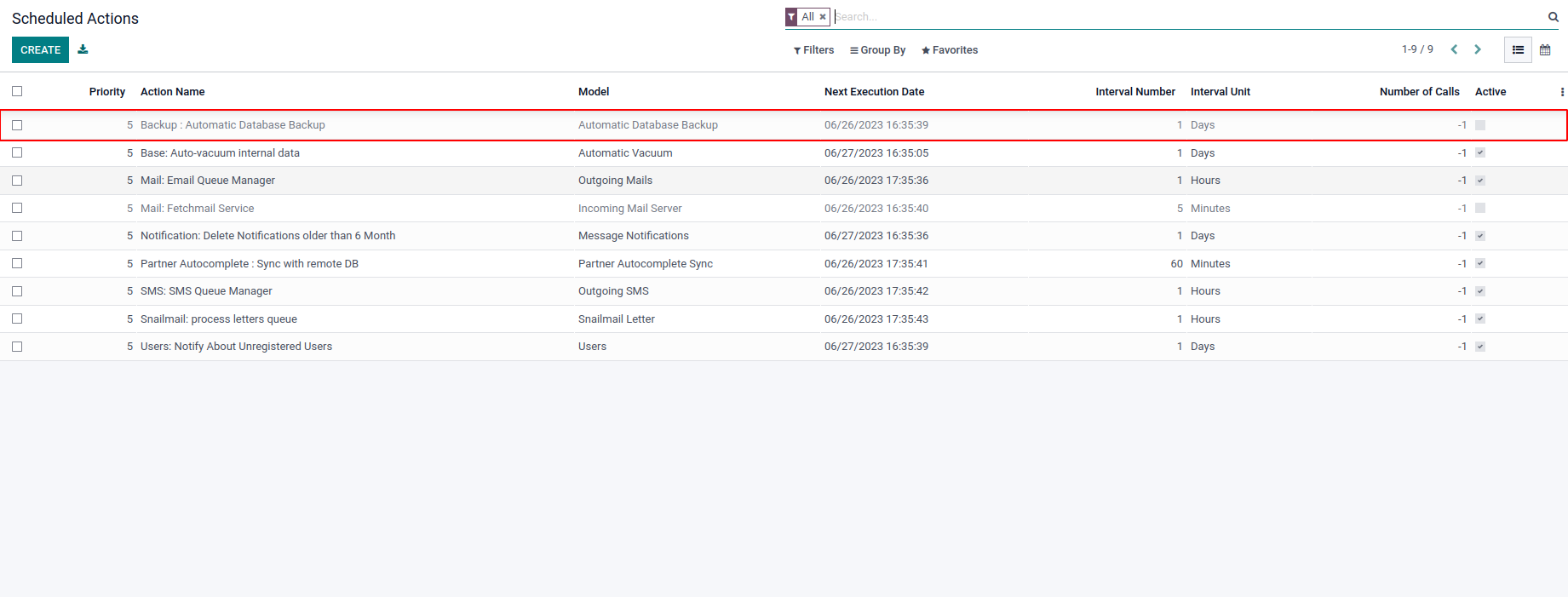
Task: Remove the All filter facet
Action: (x=823, y=17)
